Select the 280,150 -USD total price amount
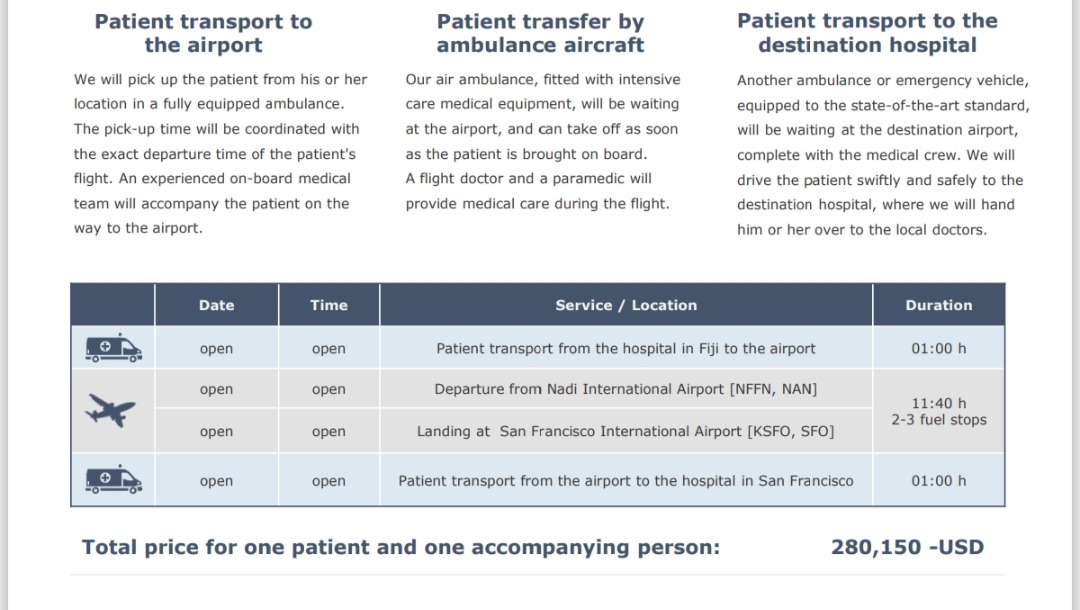The width and height of the screenshot is (1080, 610). [907, 547]
